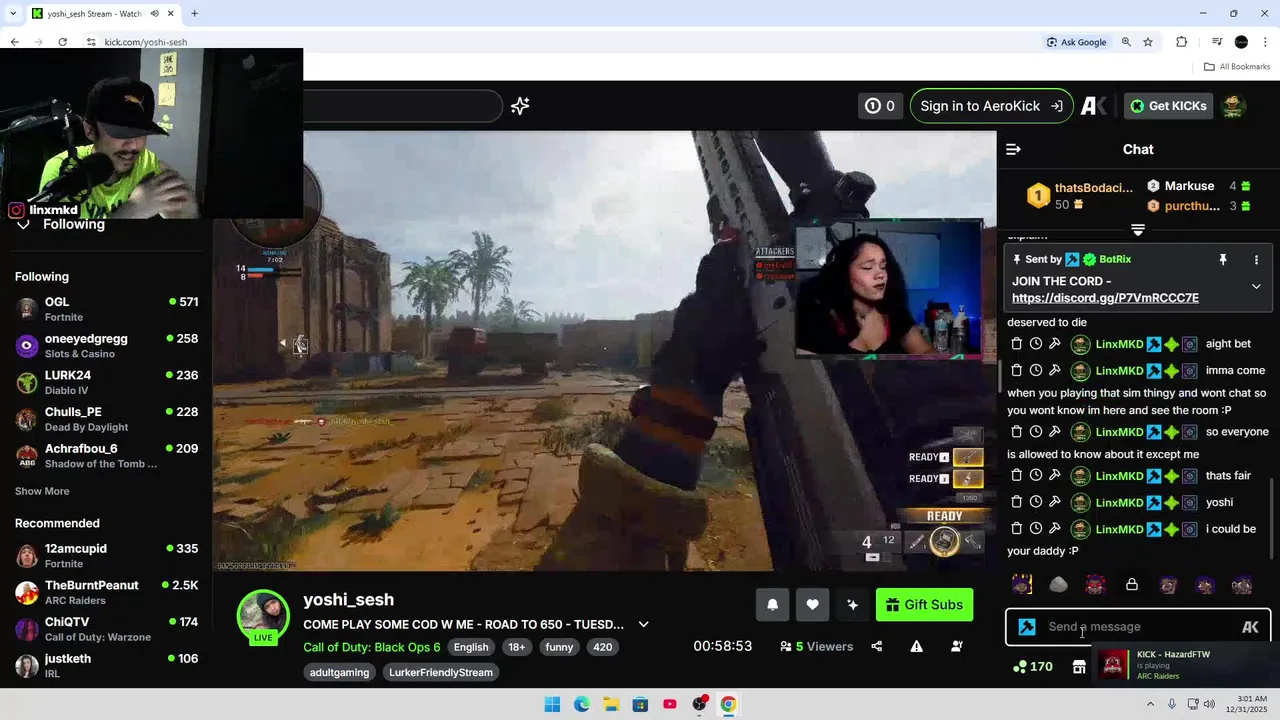Open LURK24 channel in sidebar
The height and width of the screenshot is (720, 1280).
pos(106,382)
